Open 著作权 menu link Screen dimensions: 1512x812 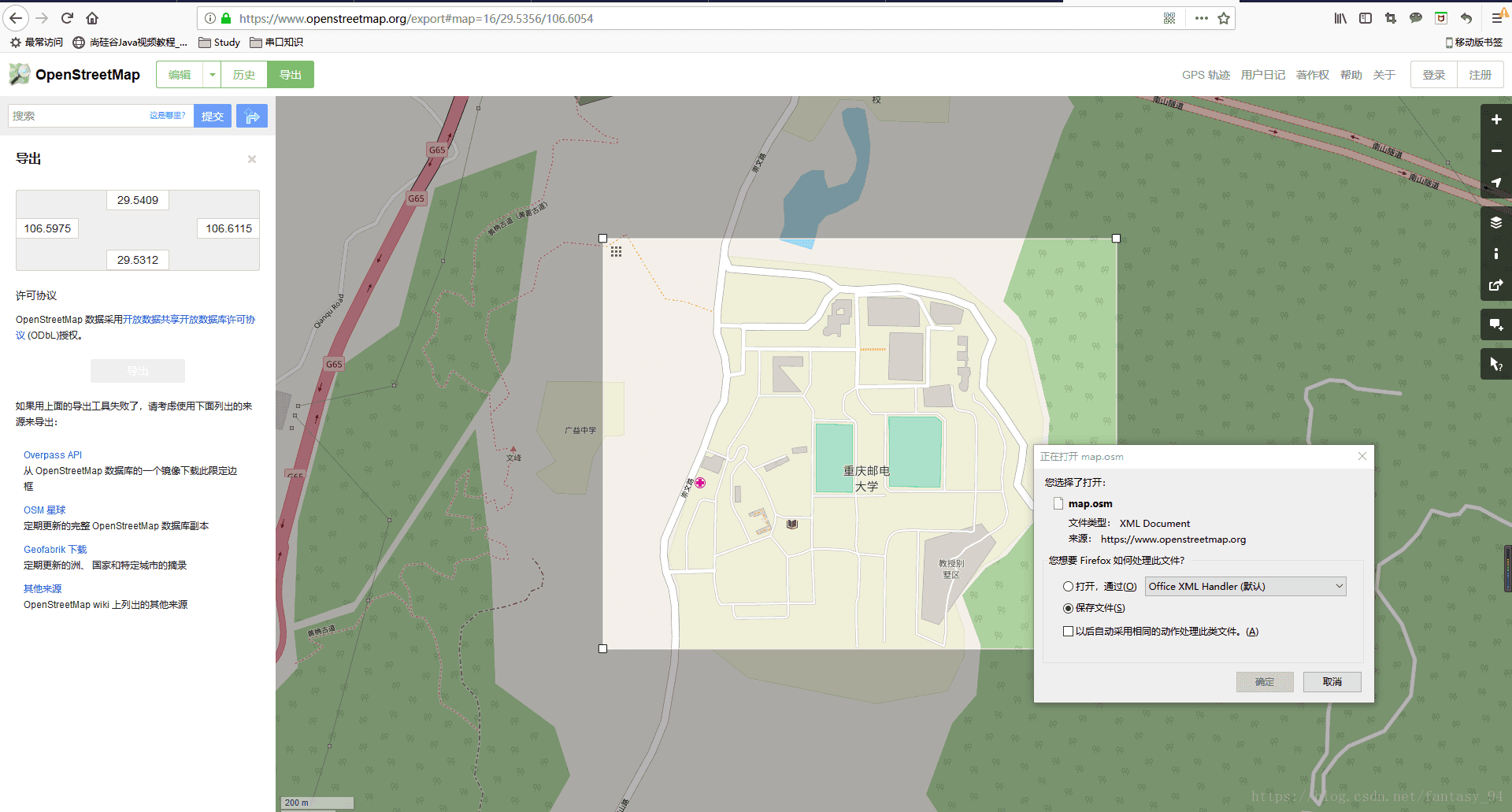coord(1313,75)
